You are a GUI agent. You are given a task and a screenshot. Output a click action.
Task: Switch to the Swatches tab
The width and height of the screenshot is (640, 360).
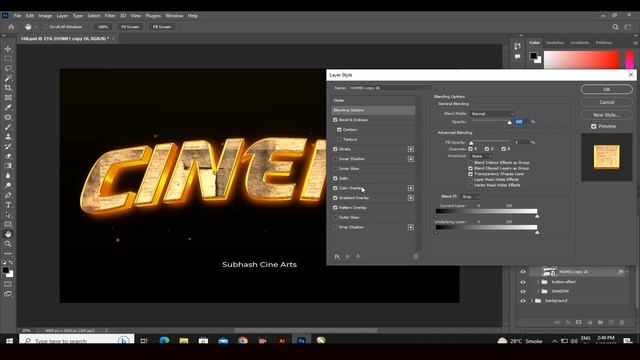click(x=555, y=42)
